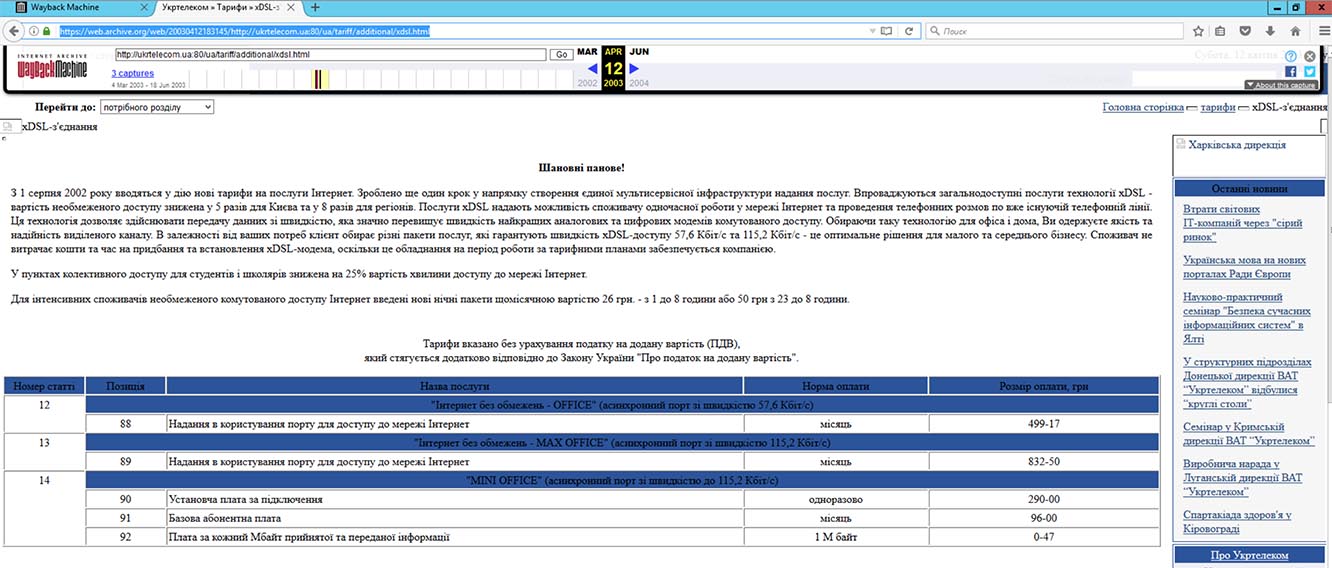Screen dimensions: 1332x568
Task: Go to the browser home page icon
Action: [x=1296, y=31]
